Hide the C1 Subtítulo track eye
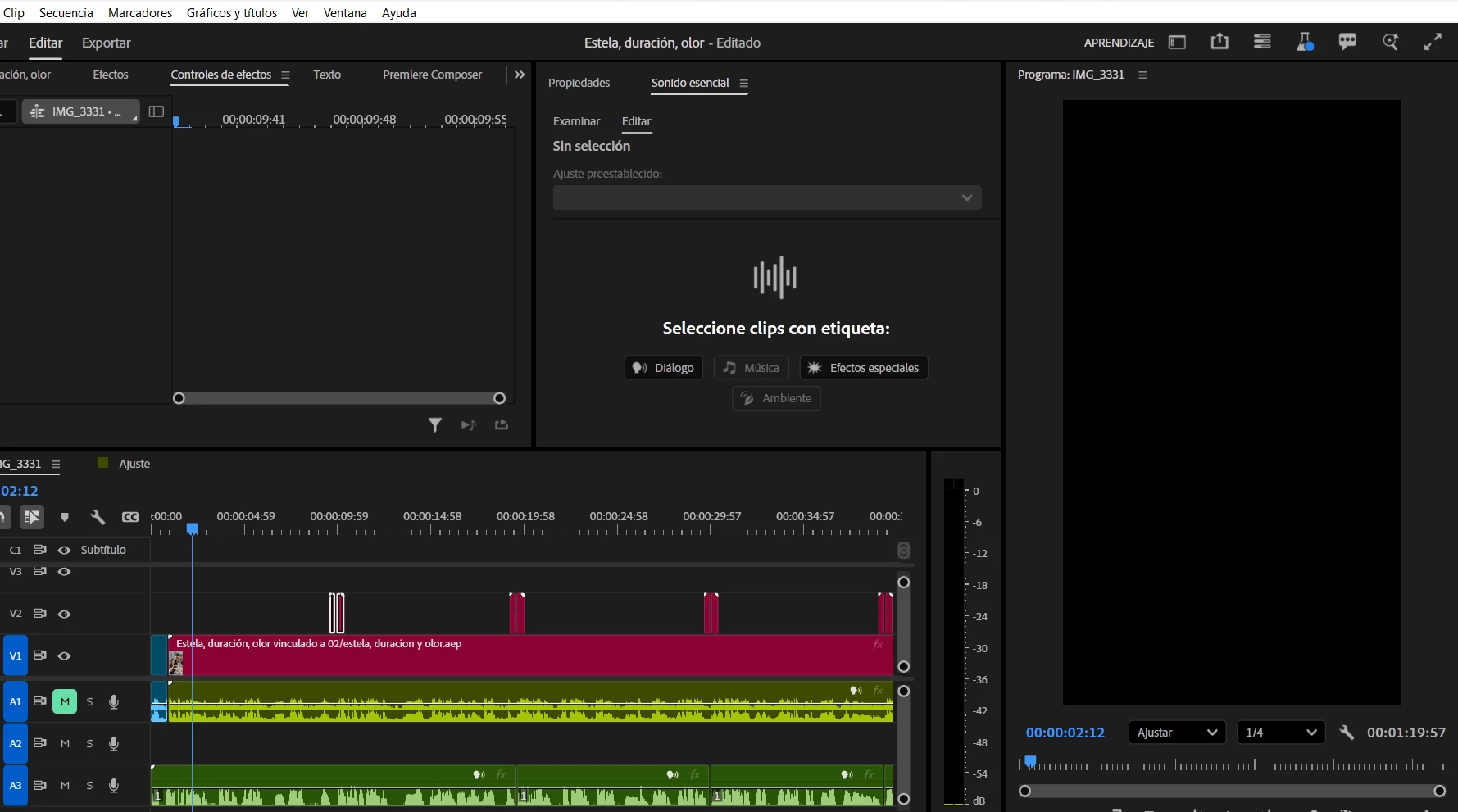This screenshot has height=812, width=1458. click(x=64, y=550)
